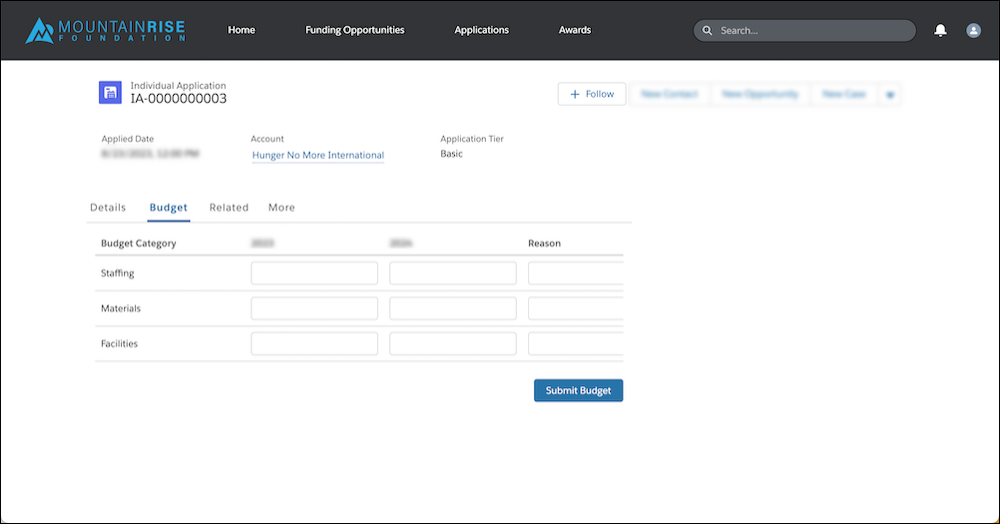Click the blurred New Contact button
The image size is (1000, 524).
tap(669, 94)
